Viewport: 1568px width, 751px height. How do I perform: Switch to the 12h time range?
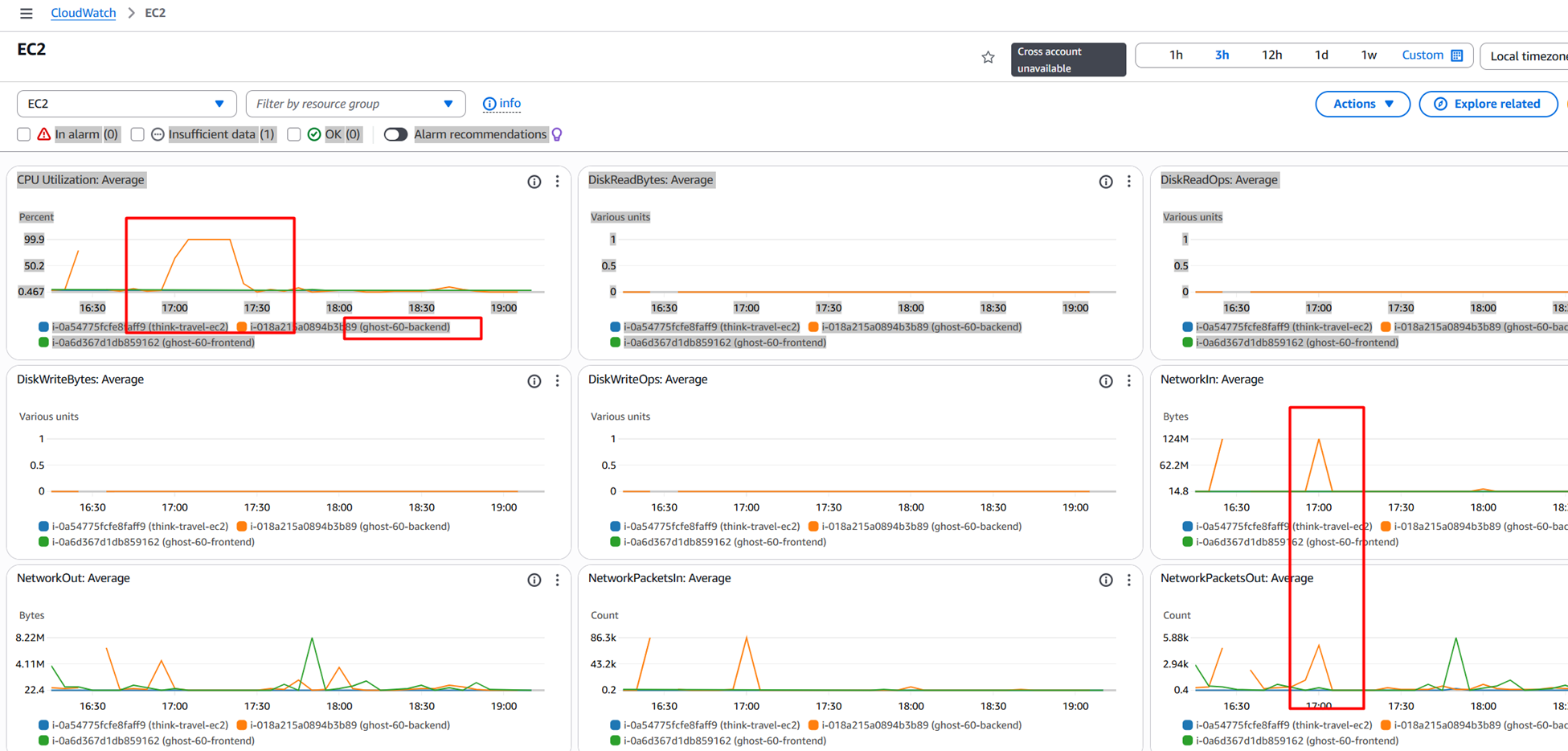point(1271,55)
